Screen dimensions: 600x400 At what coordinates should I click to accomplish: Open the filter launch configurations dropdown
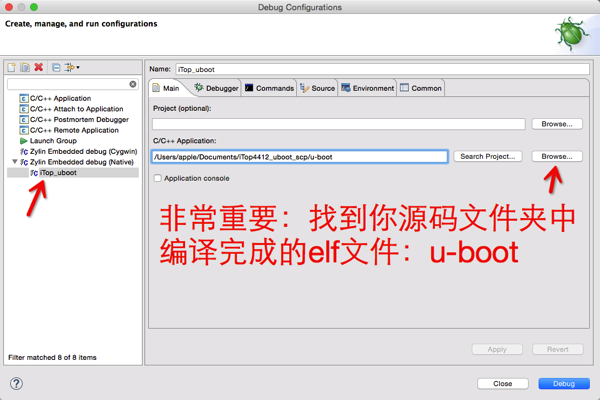click(x=72, y=68)
